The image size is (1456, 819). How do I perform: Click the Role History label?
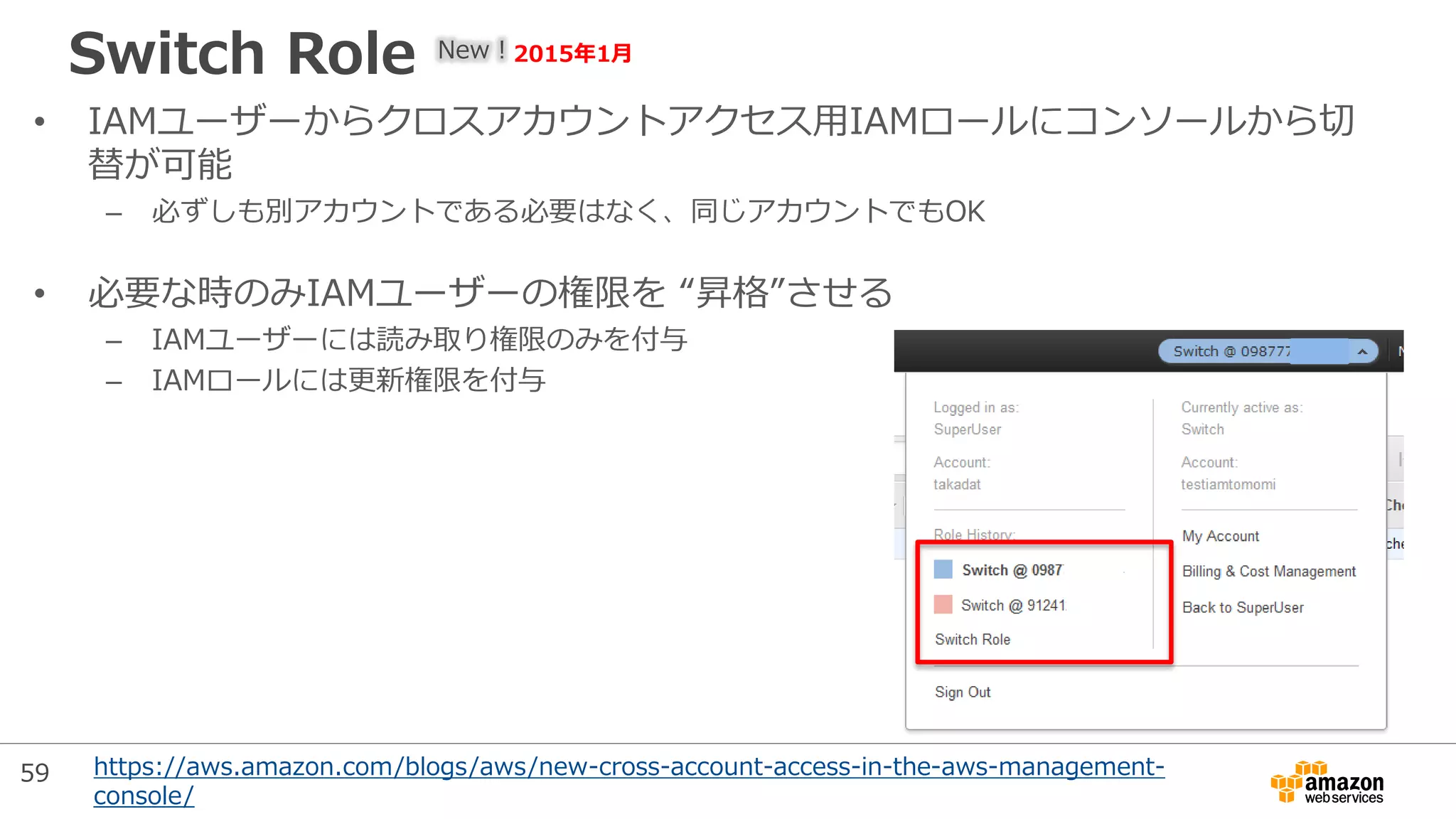click(x=974, y=535)
